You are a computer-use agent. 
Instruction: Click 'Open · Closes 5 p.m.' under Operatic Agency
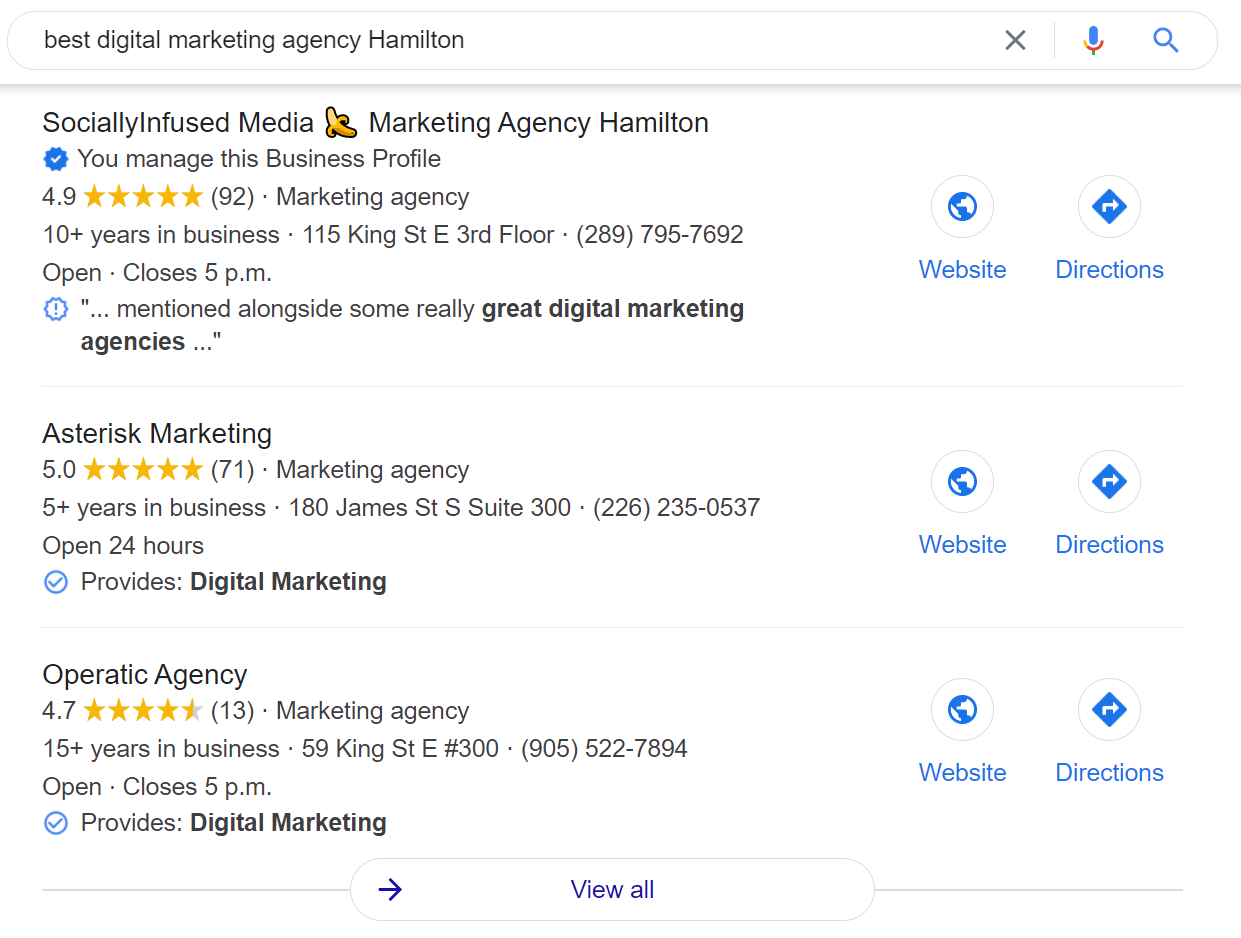point(157,787)
